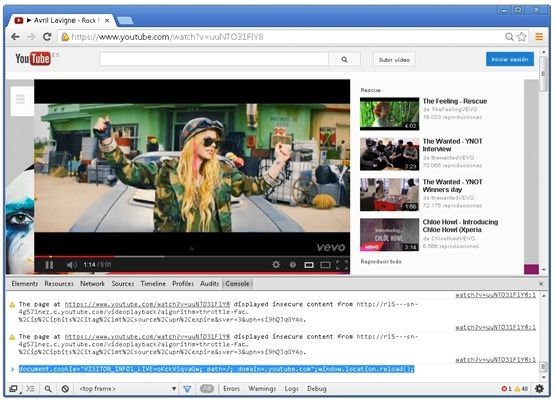Open a new browser tab
Viewport: 554px width, 400px height.
(x=125, y=20)
